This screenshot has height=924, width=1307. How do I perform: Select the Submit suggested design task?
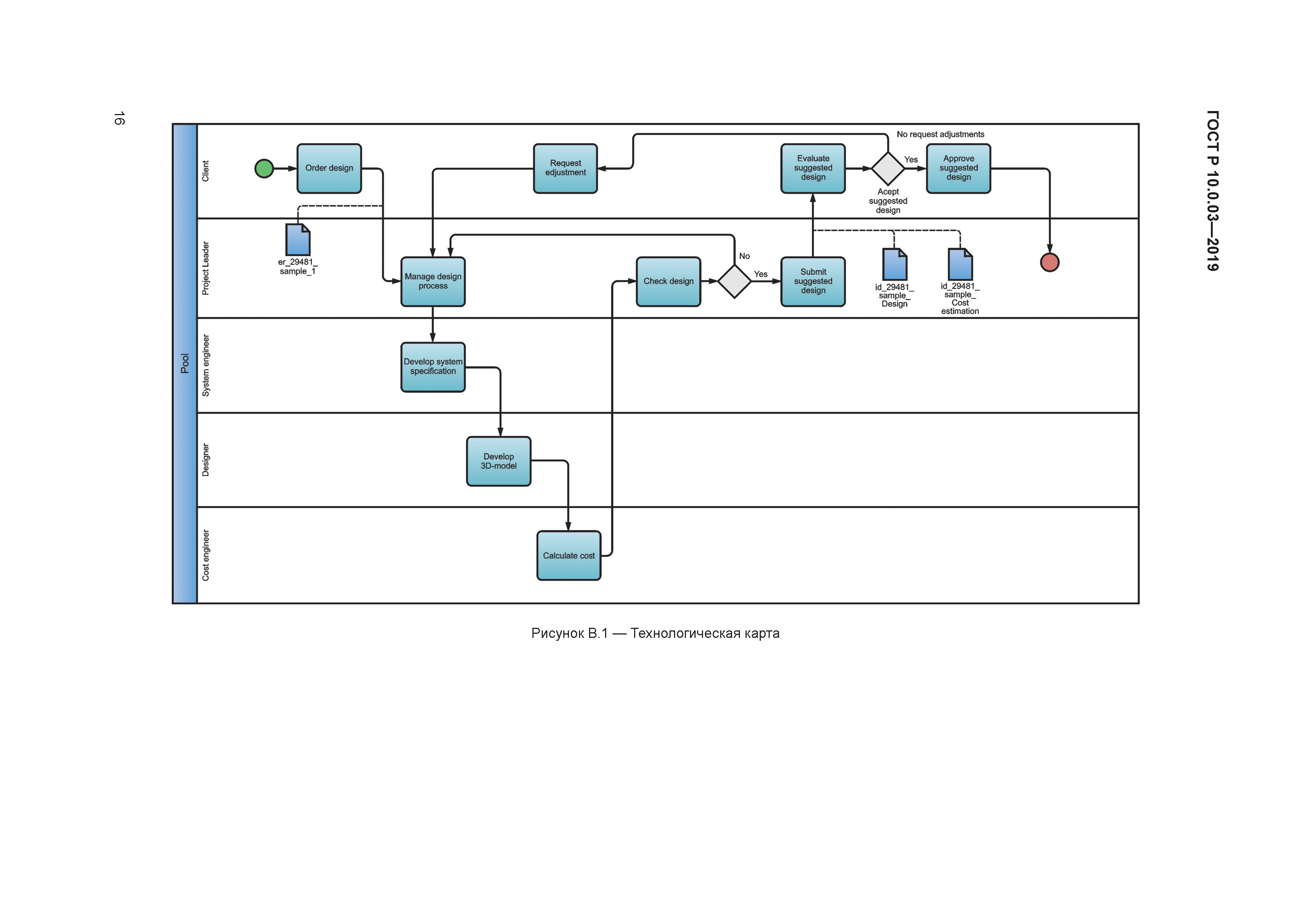click(813, 282)
